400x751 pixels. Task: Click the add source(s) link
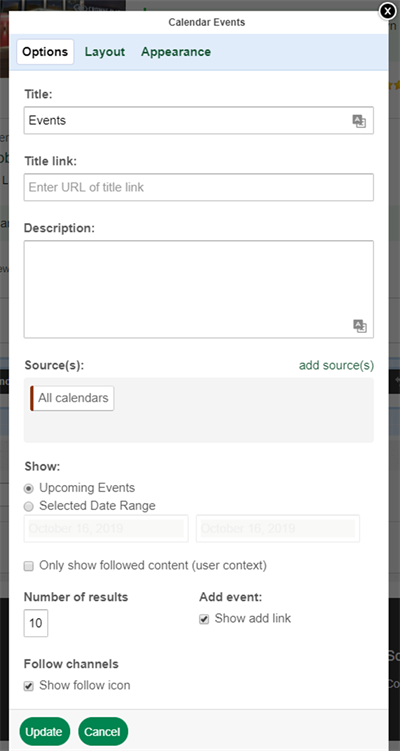[336, 365]
